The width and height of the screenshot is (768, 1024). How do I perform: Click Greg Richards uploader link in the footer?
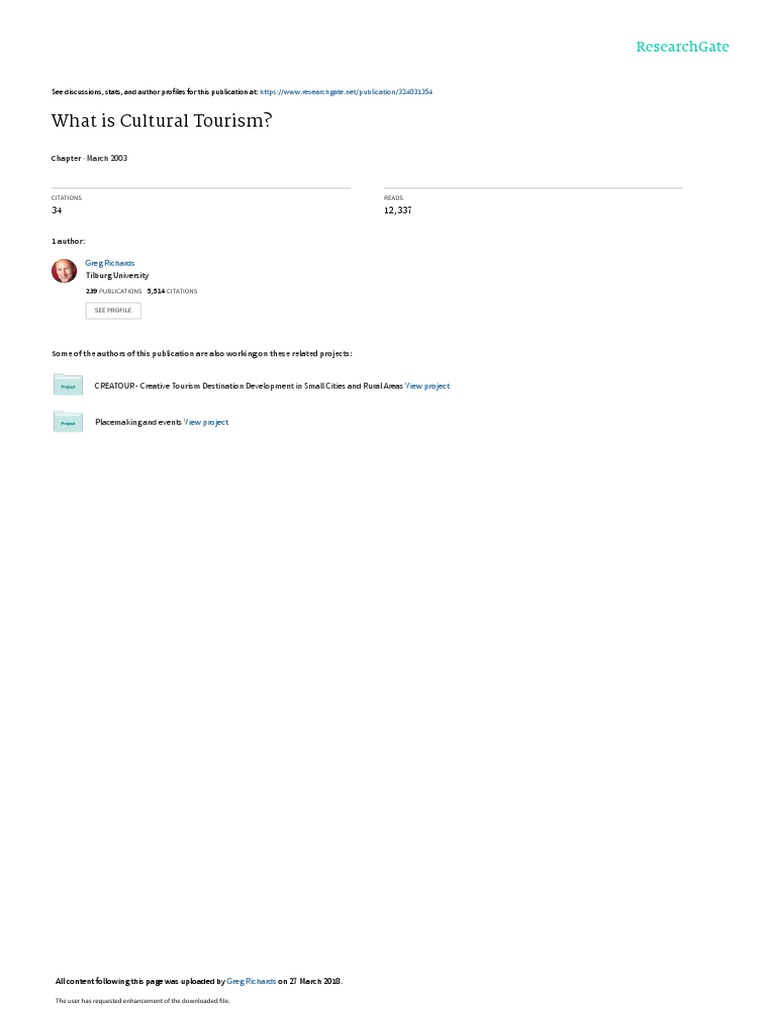[x=251, y=981]
